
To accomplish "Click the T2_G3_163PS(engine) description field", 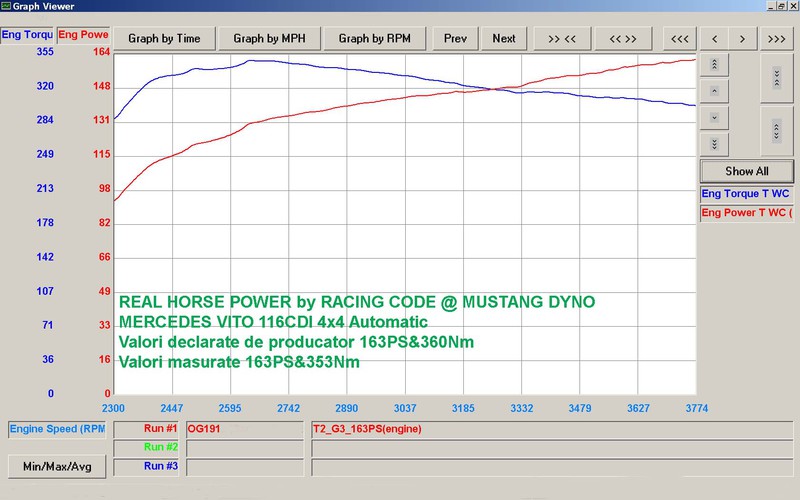I will coord(552,429).
